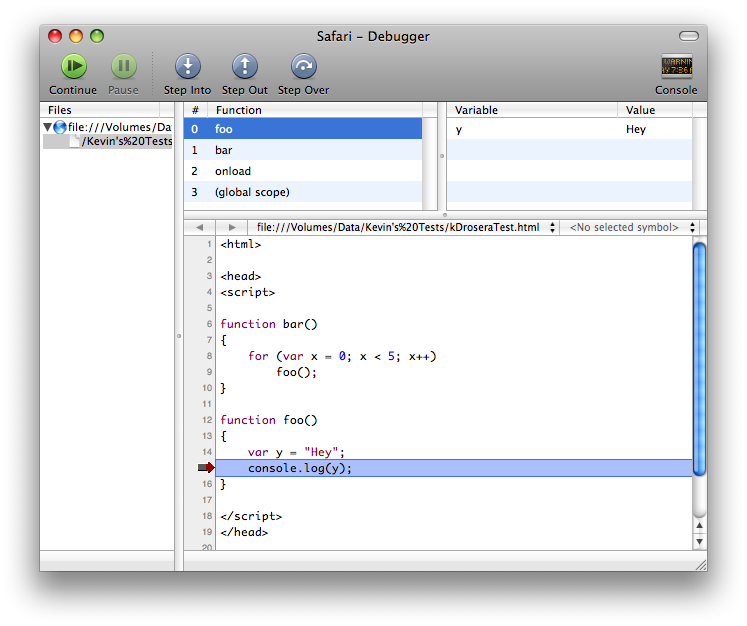The width and height of the screenshot is (747, 626).
Task: Click the red breakpoint arrow marker
Action: click(206, 468)
